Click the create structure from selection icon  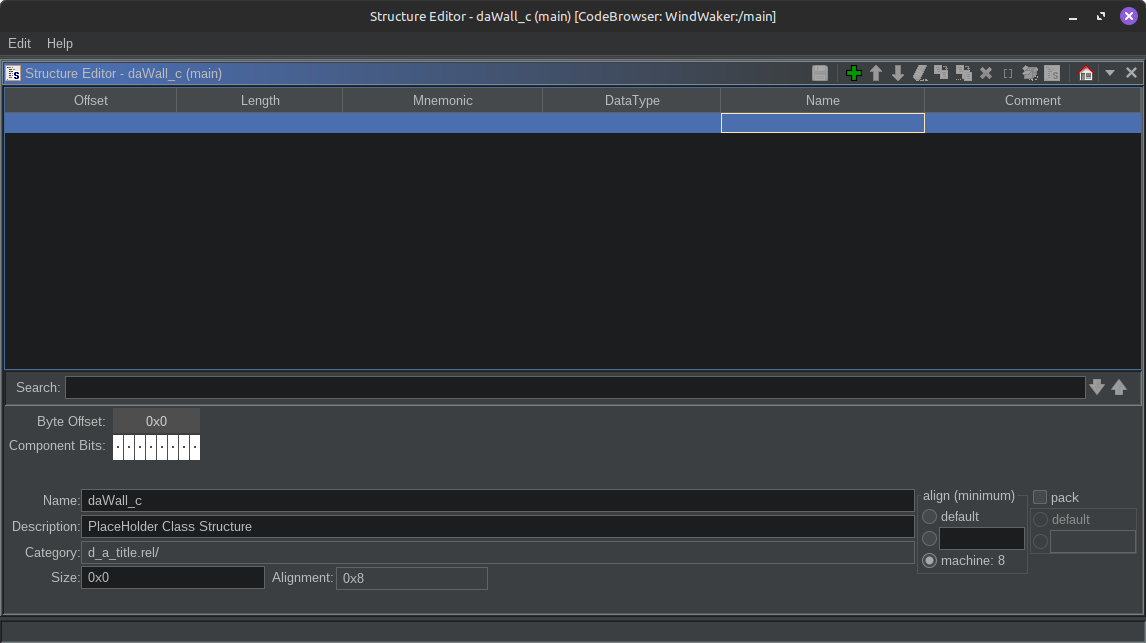pos(1052,73)
